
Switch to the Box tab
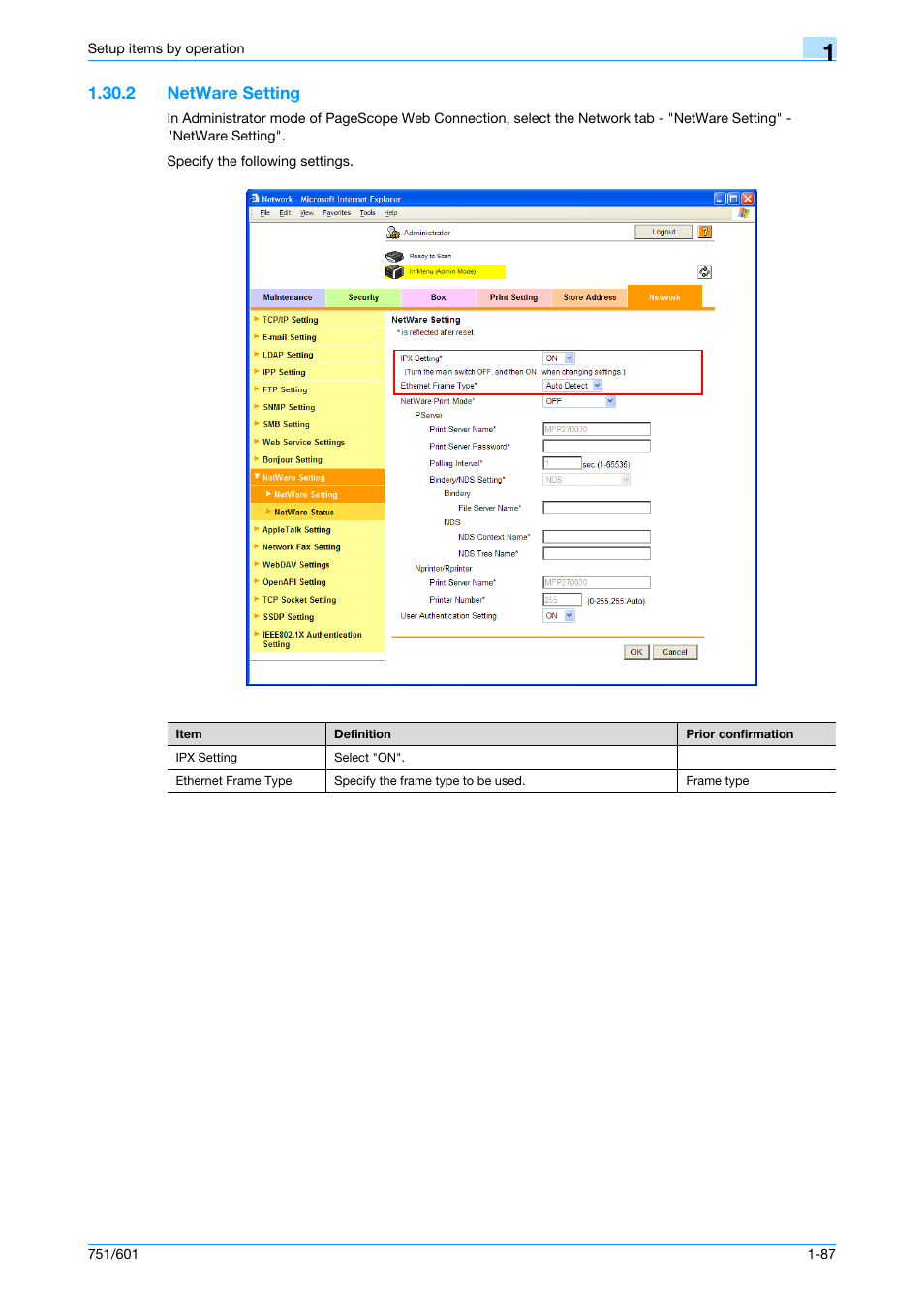tap(439, 297)
